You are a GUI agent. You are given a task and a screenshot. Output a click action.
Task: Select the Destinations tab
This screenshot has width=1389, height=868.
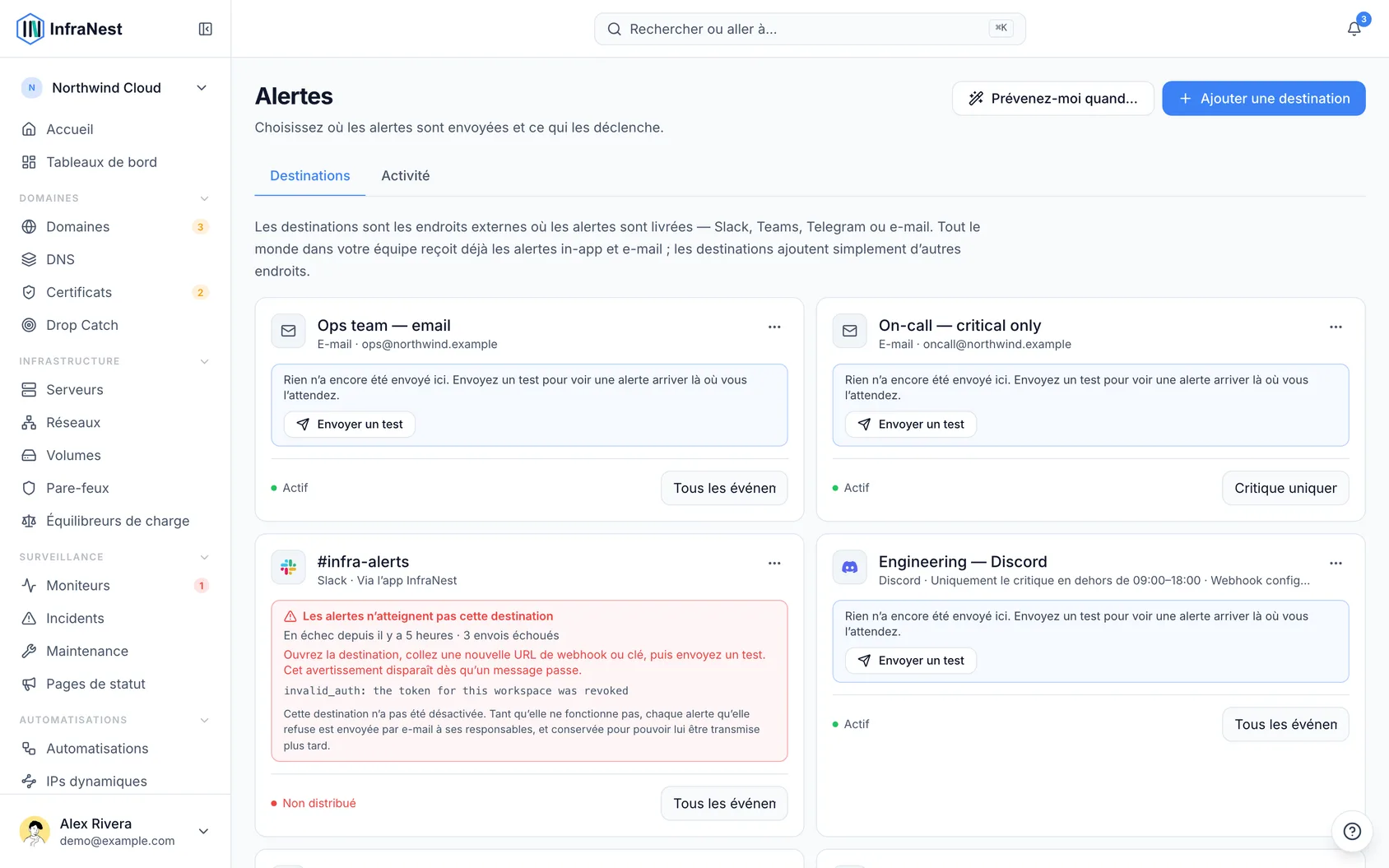click(310, 175)
